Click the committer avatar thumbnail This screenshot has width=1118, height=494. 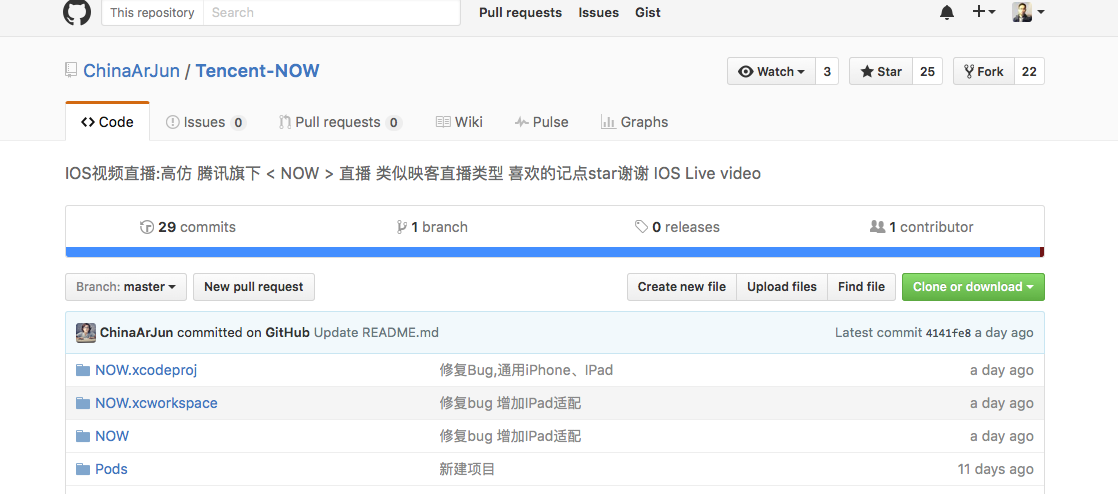coord(86,332)
